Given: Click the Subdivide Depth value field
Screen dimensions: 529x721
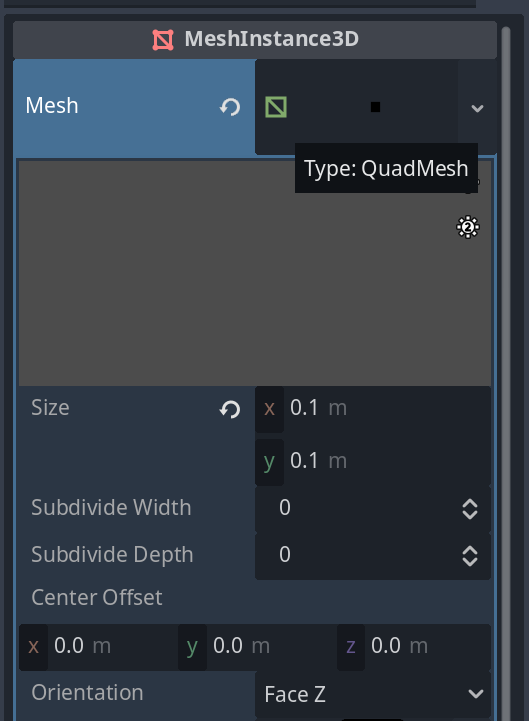Looking at the screenshot, I should pos(373,555).
